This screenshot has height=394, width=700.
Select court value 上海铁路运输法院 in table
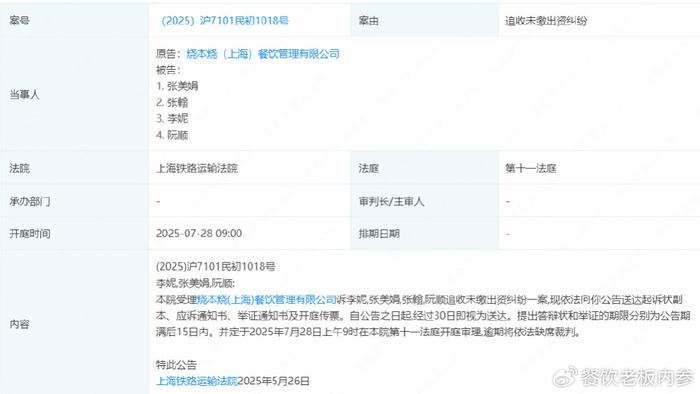[x=197, y=168]
